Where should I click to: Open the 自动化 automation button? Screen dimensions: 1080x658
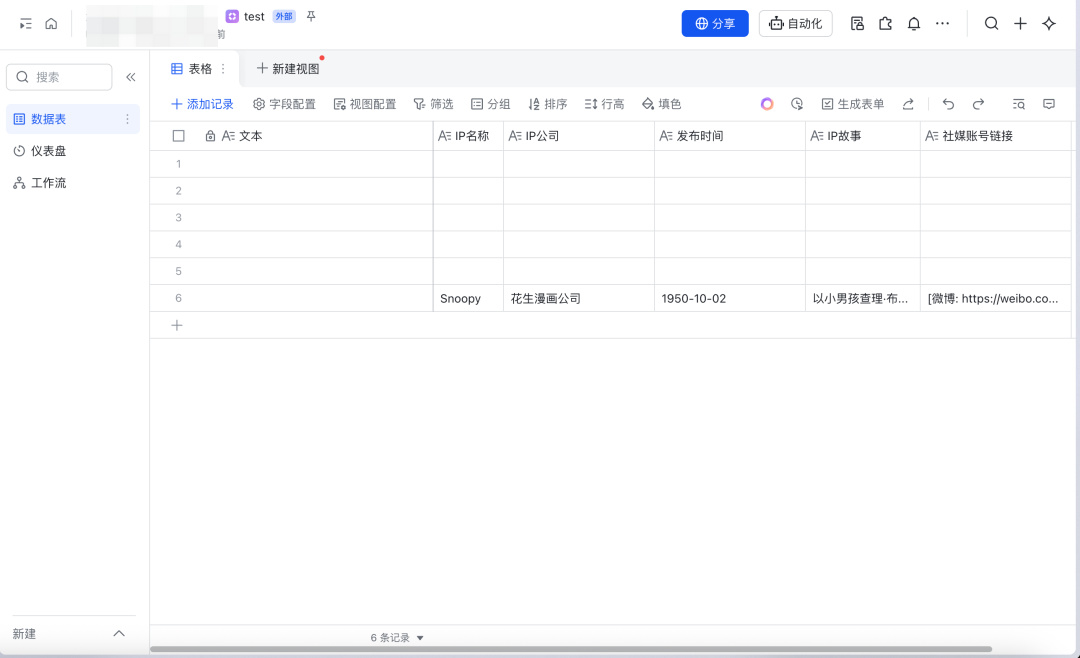[x=796, y=23]
